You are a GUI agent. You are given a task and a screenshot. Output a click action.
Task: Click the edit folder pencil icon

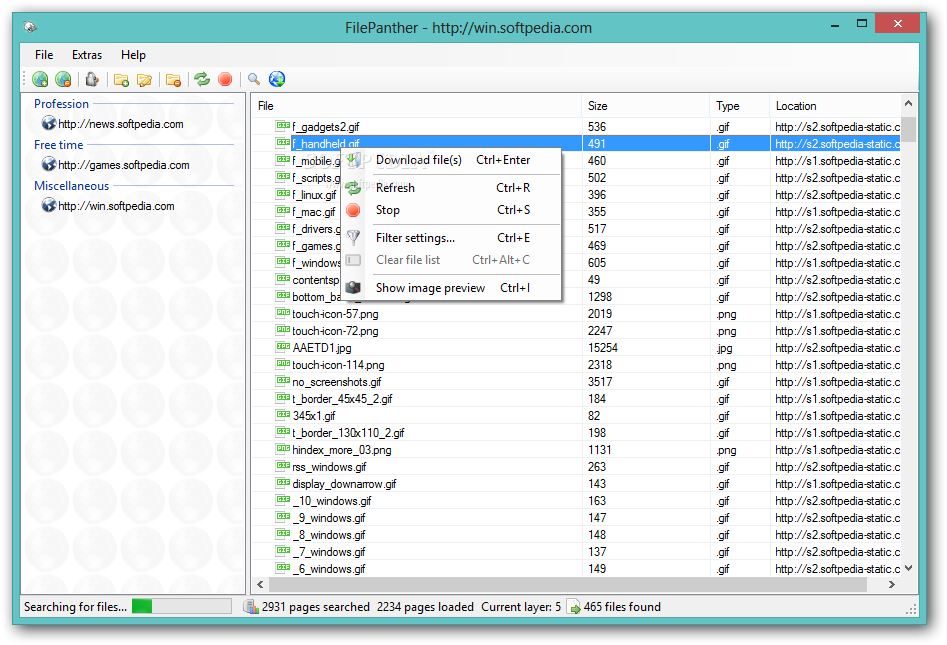click(144, 80)
